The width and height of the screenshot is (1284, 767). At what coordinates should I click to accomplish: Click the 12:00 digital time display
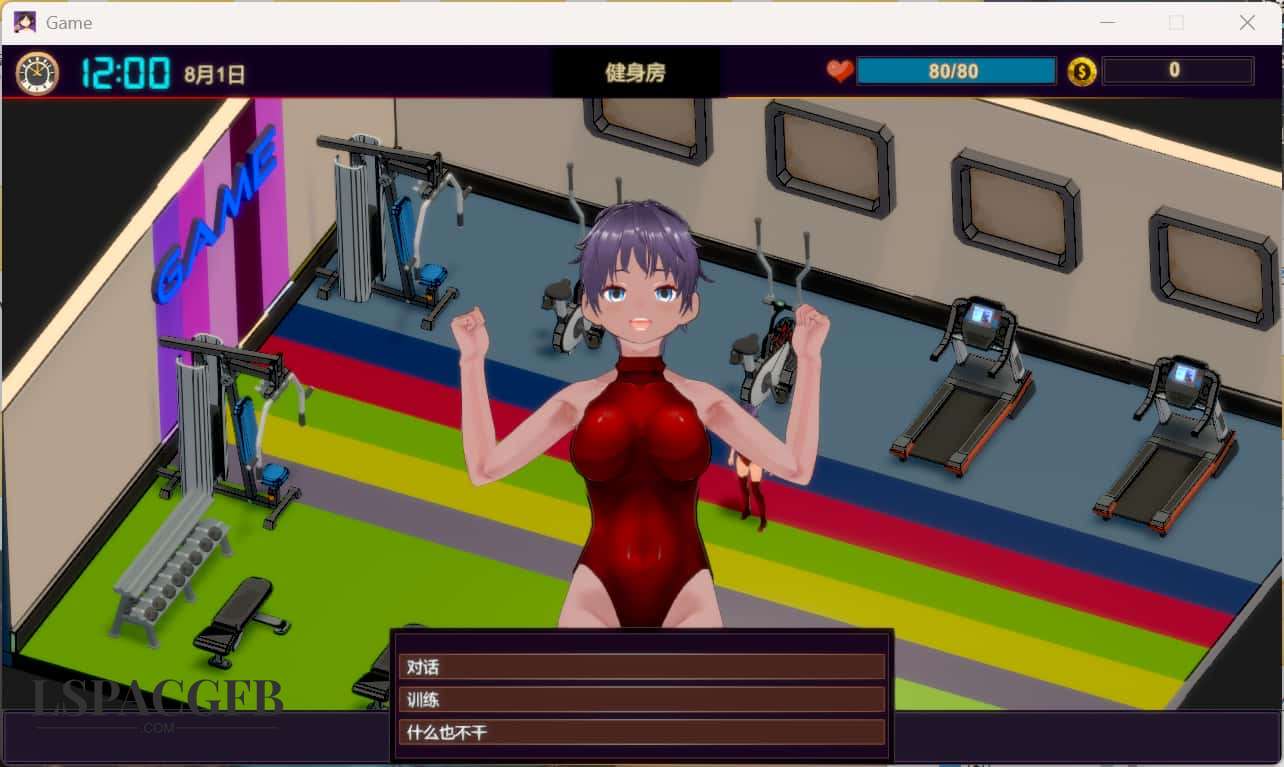coord(125,73)
